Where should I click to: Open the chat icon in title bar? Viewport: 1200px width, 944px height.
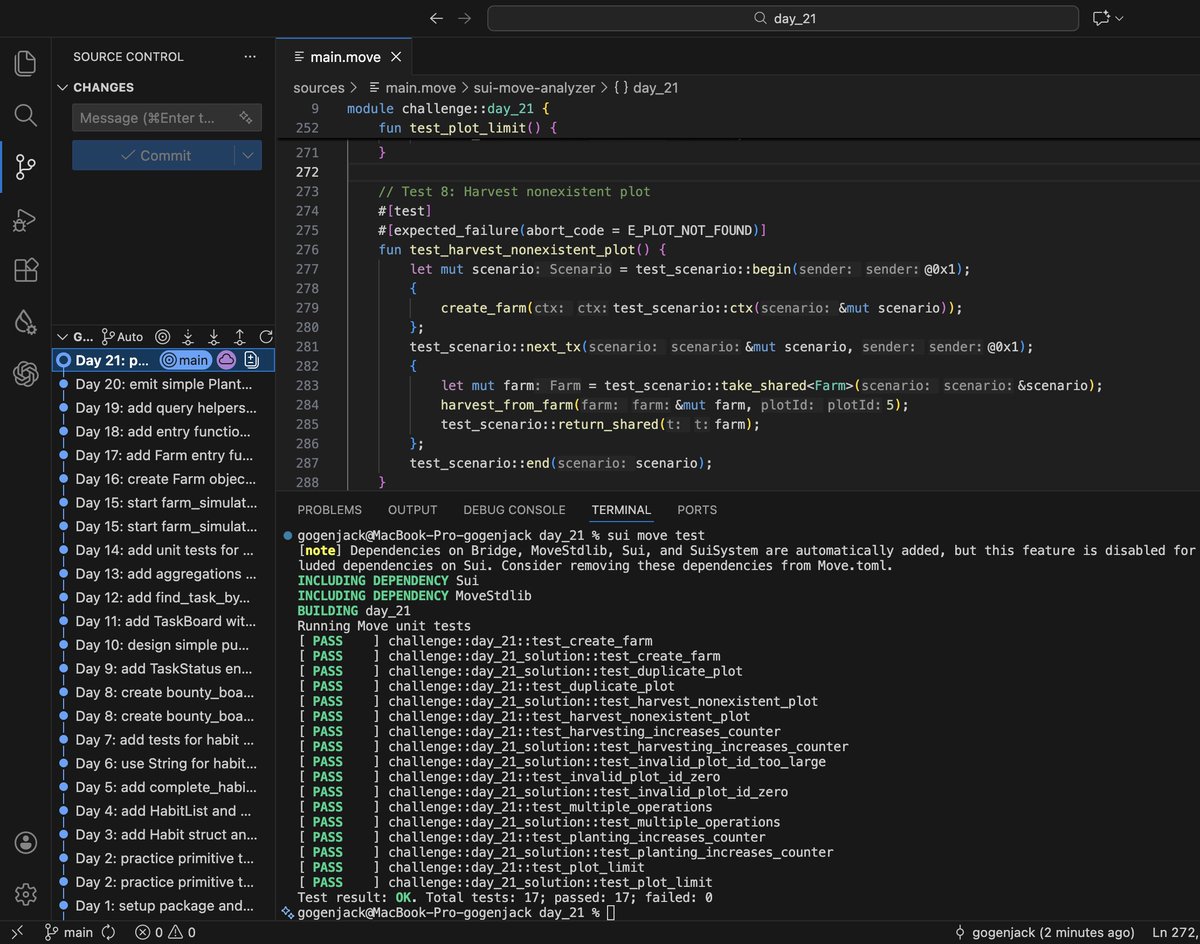click(1101, 18)
